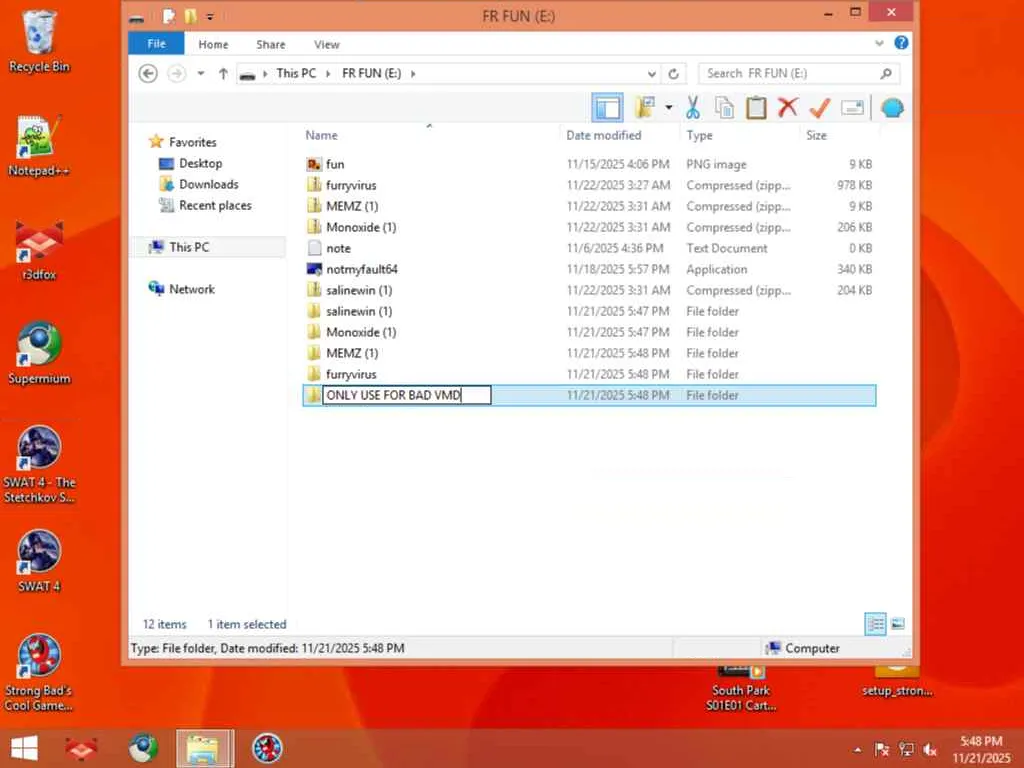The image size is (1024, 768).
Task: Click the Windows Start button
Action: [x=24, y=748]
